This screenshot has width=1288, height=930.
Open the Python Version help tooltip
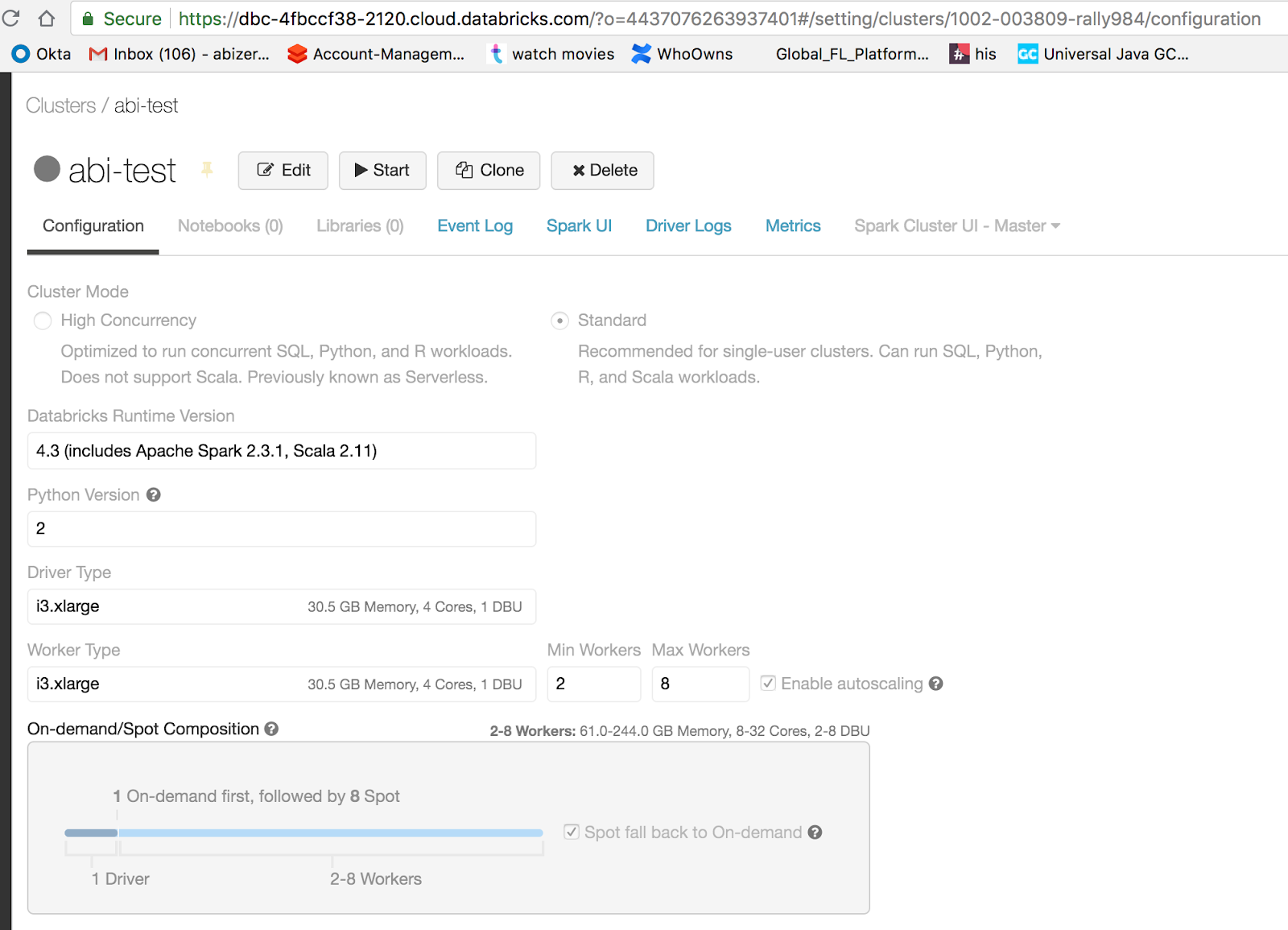point(154,494)
